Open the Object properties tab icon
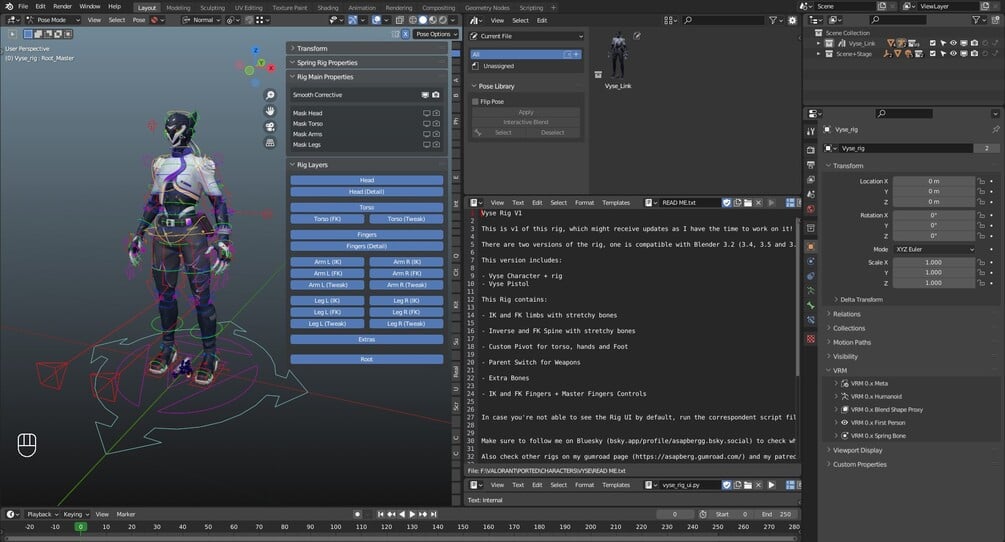This screenshot has height=542, width=1005. click(x=811, y=247)
